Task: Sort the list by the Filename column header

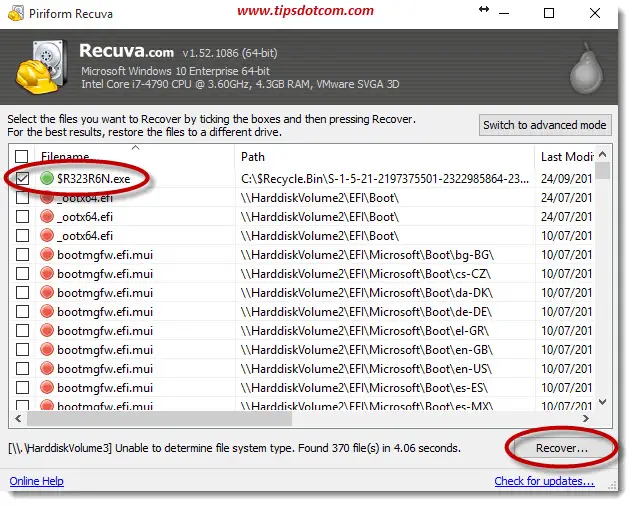Action: (x=135, y=157)
